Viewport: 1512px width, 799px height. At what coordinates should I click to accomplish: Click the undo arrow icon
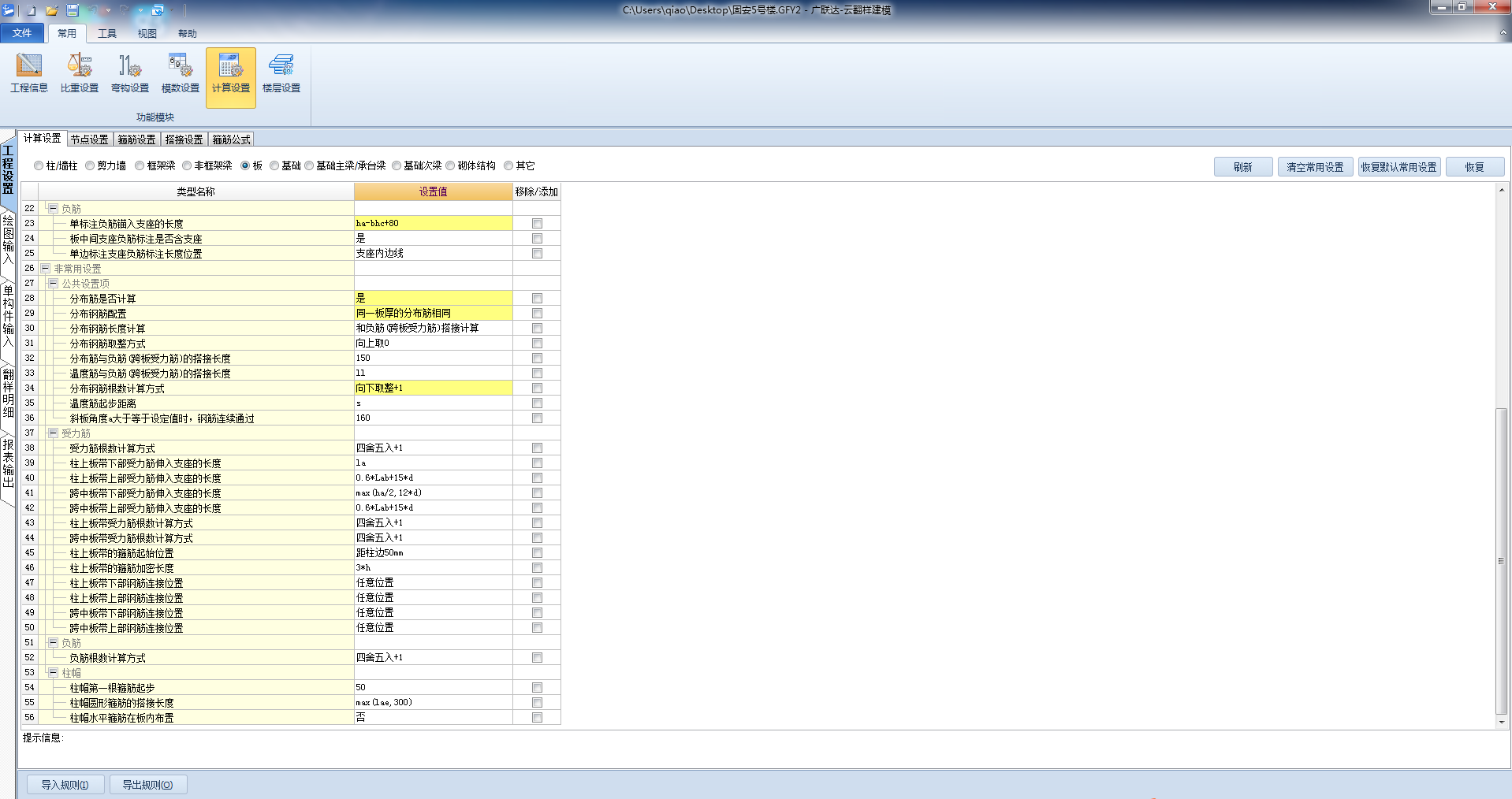coord(92,11)
